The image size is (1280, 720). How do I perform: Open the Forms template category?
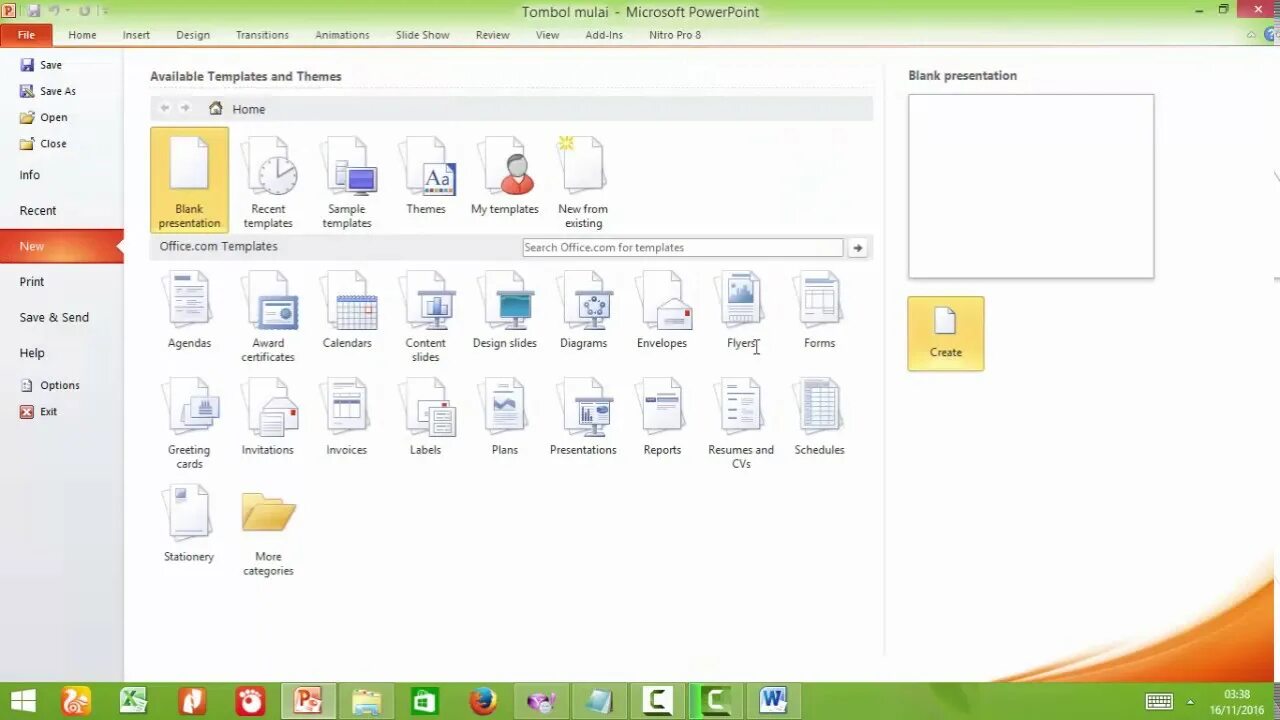tap(819, 310)
